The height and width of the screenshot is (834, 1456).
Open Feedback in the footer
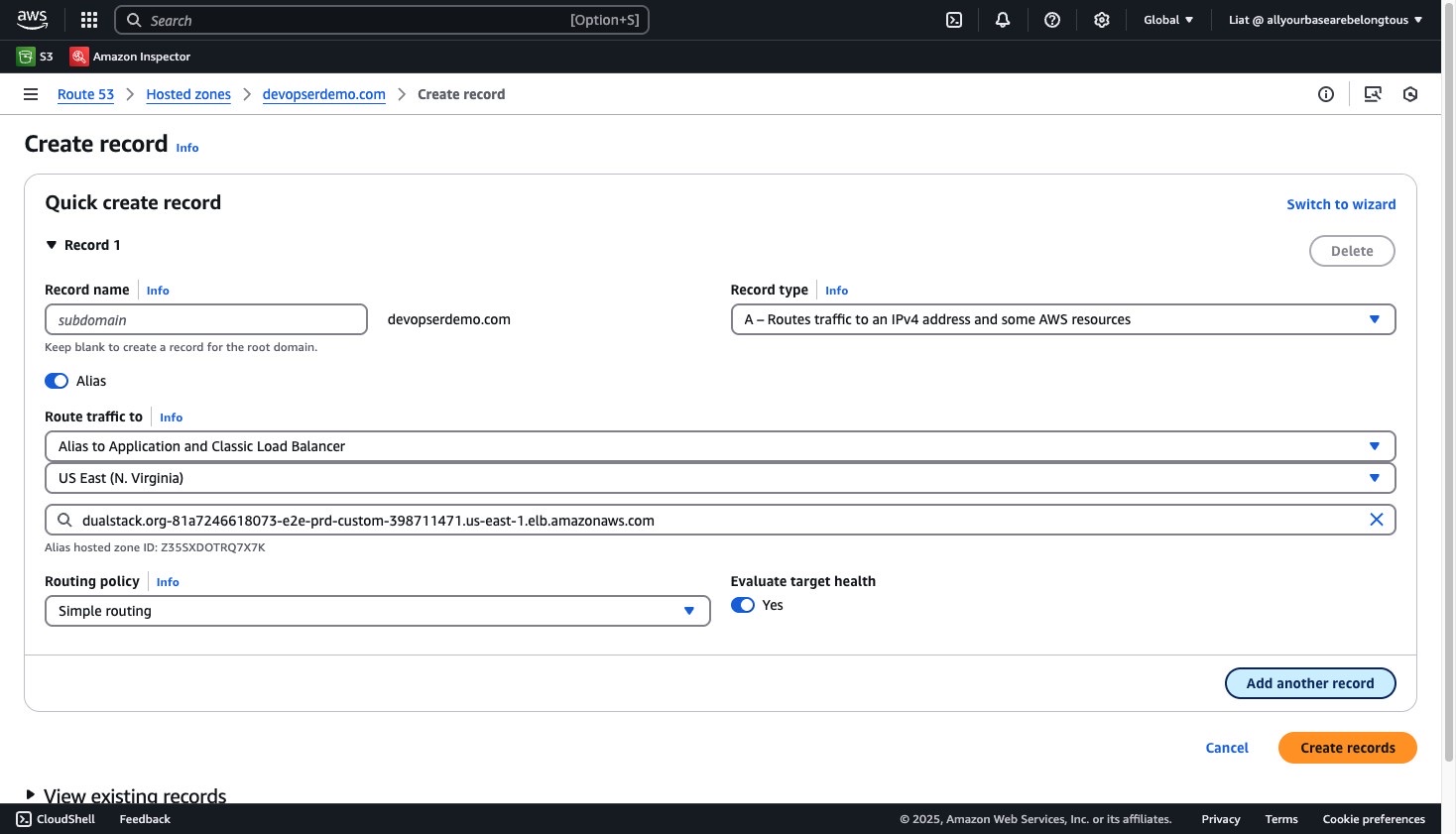point(145,819)
